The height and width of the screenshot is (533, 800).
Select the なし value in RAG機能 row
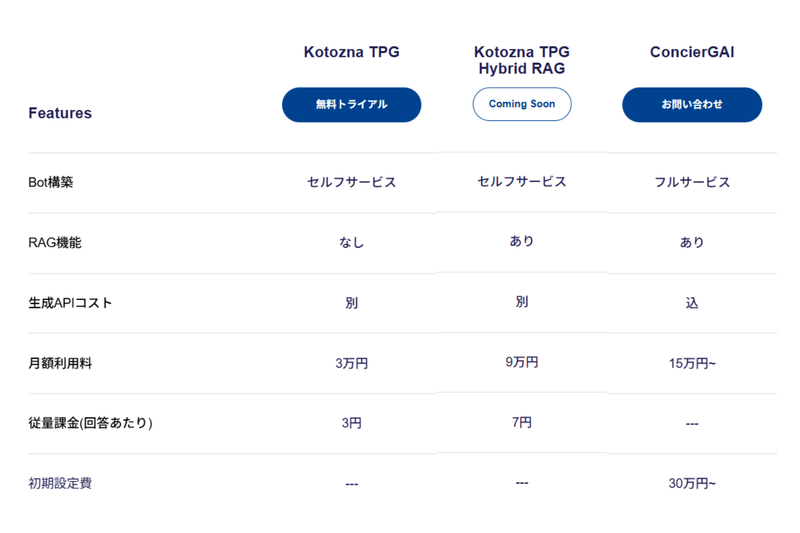point(351,243)
